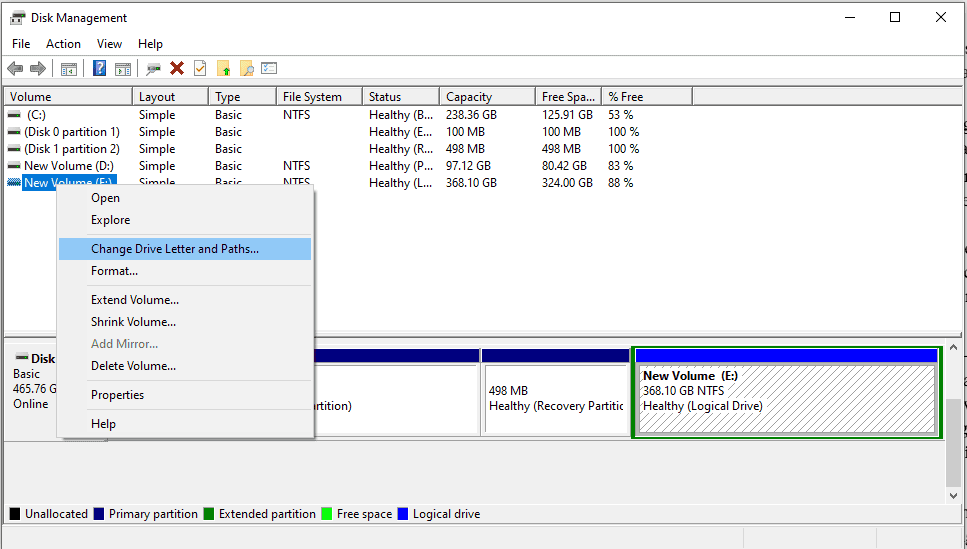Sort by the Status column header
The width and height of the screenshot is (967, 549).
click(x=401, y=97)
